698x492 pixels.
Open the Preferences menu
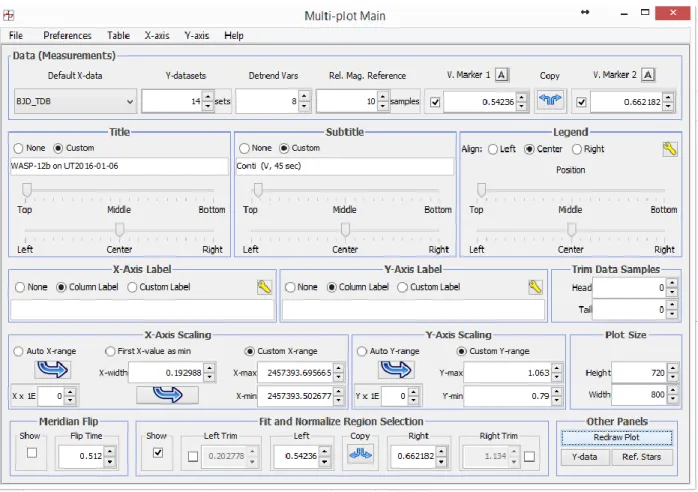tap(67, 36)
